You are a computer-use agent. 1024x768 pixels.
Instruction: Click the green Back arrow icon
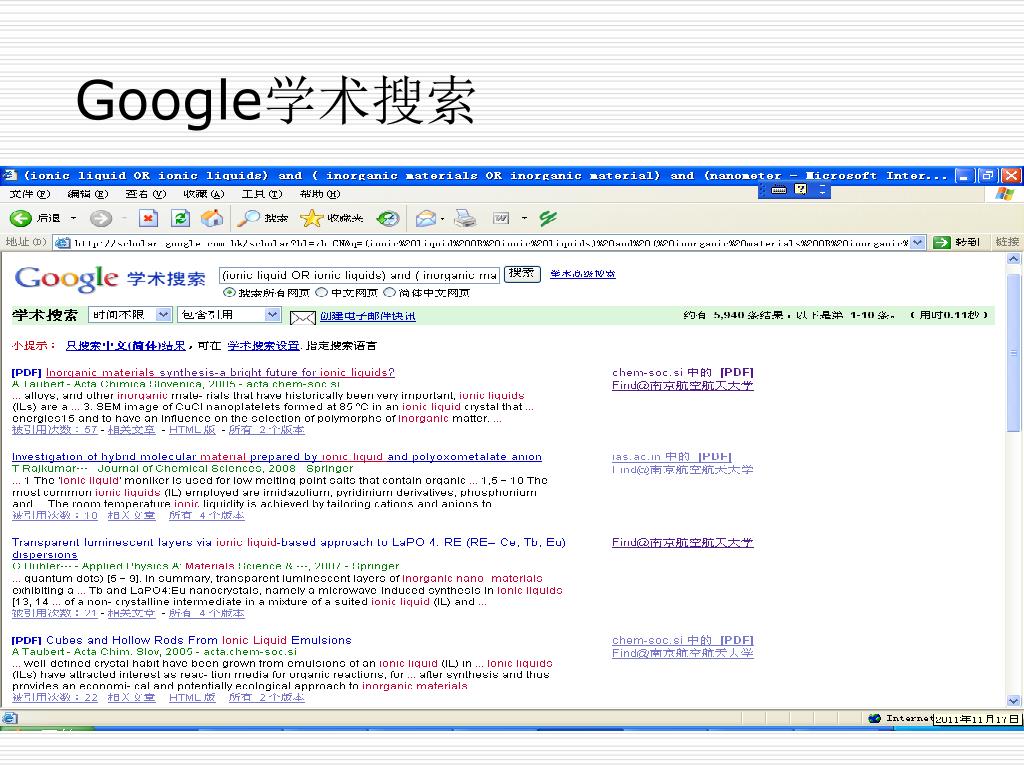point(20,218)
